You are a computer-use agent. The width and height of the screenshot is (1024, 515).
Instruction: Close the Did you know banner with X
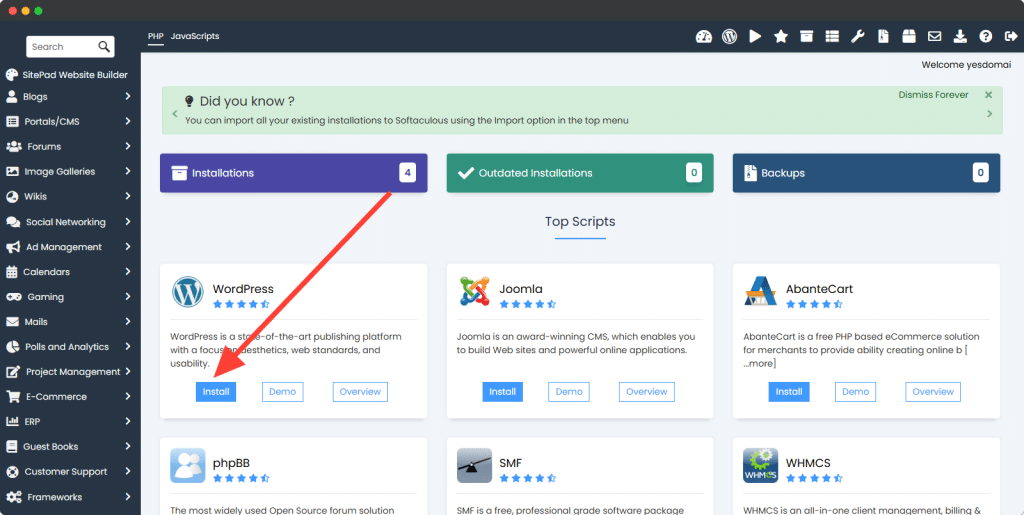(x=989, y=95)
